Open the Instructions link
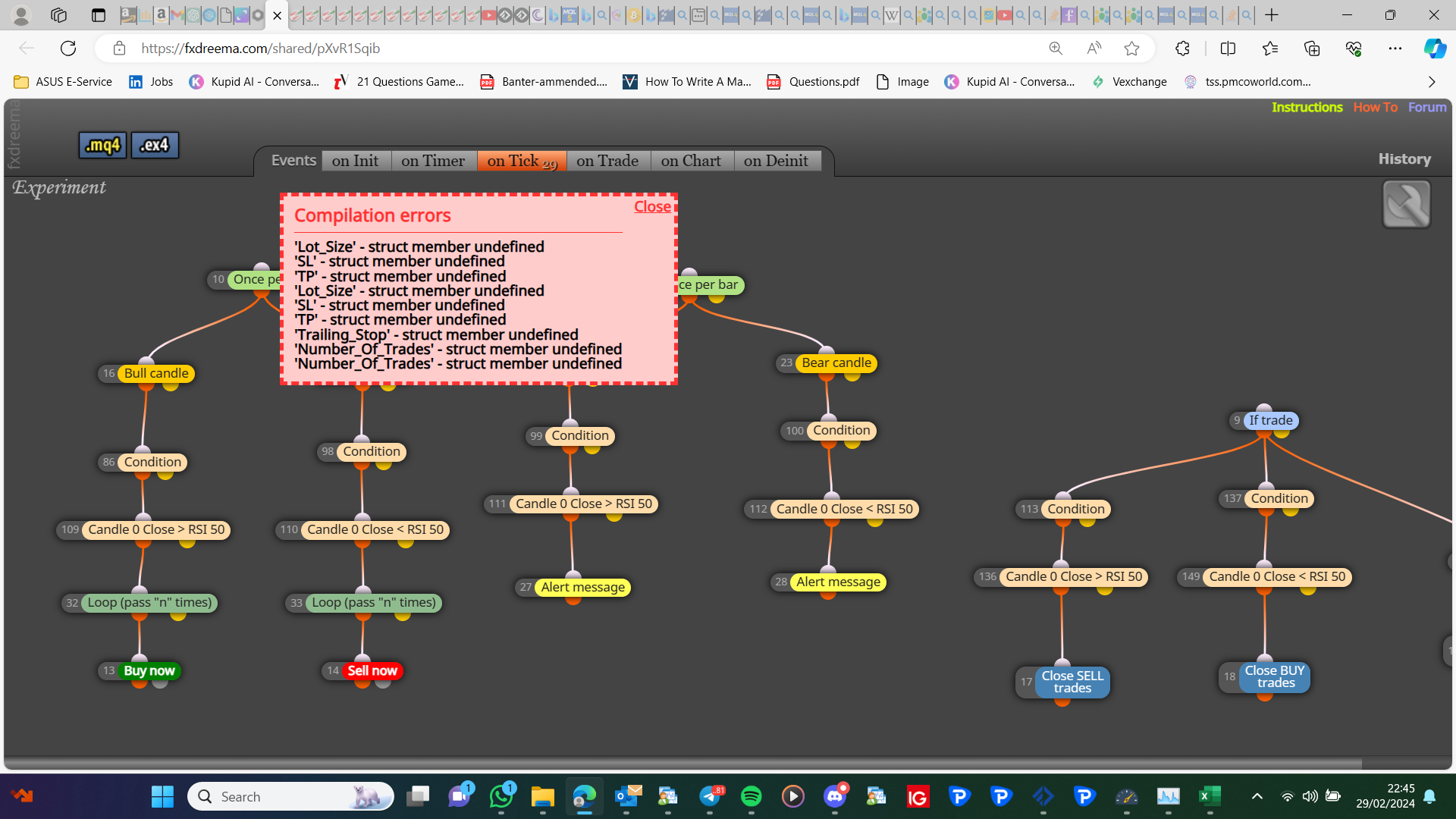 click(x=1307, y=107)
